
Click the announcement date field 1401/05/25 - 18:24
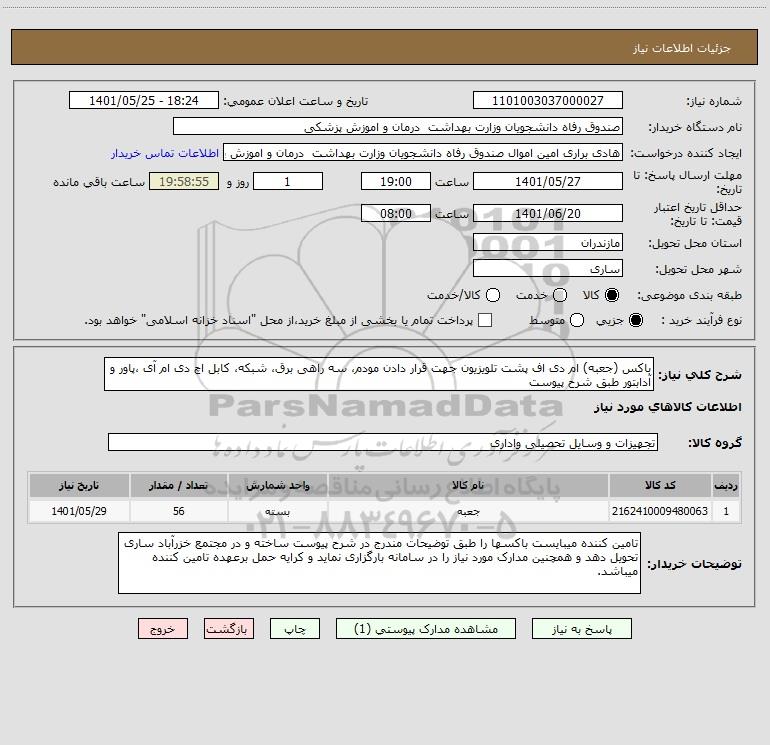click(143, 100)
